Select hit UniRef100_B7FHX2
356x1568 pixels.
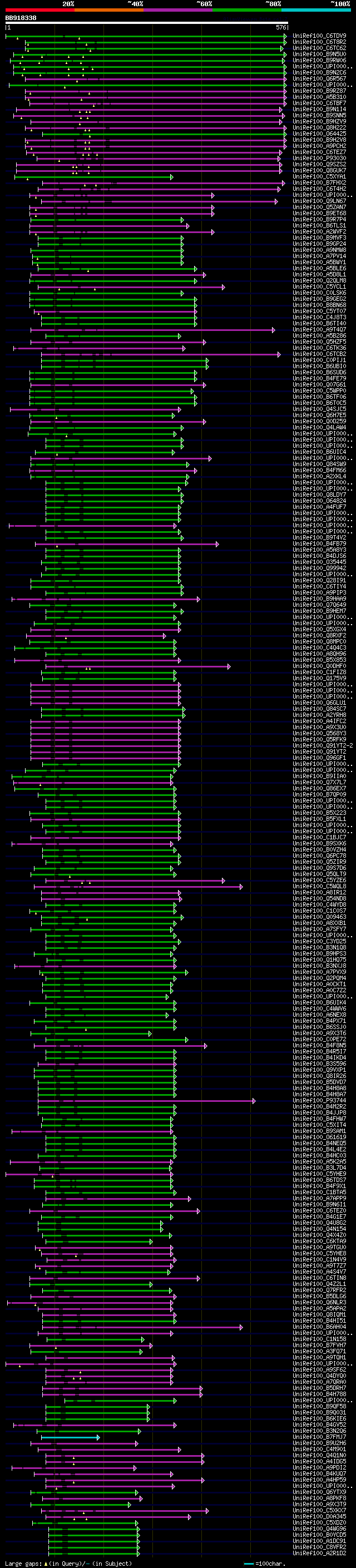[319, 182]
